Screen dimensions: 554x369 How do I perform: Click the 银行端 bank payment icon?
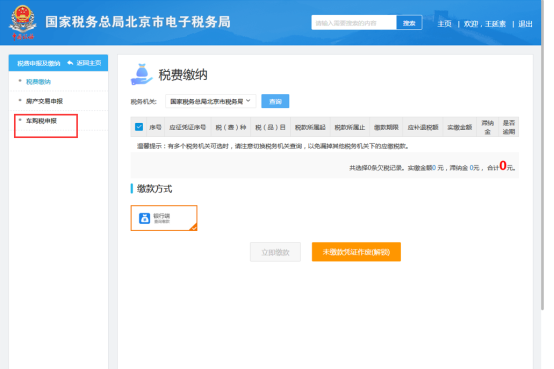pos(145,218)
